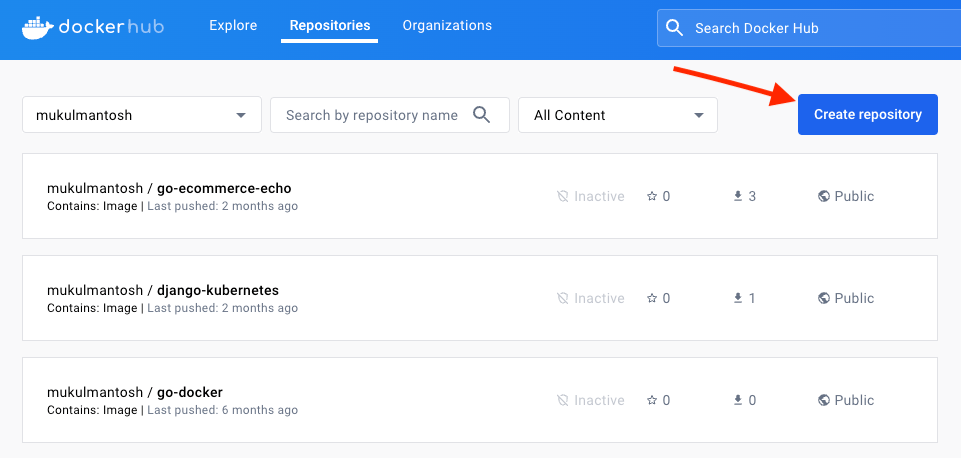Click the magnifier icon in Search Docker Hub
This screenshot has height=458, width=961.
pos(675,28)
